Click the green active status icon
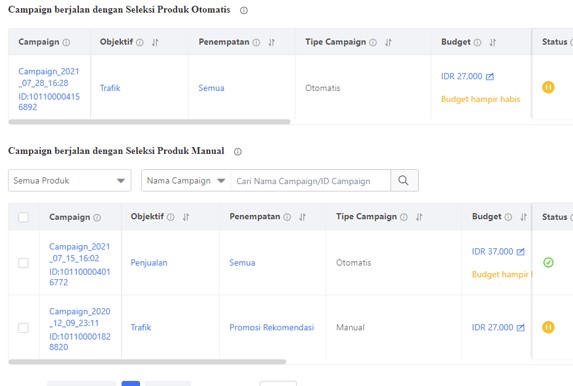The width and height of the screenshot is (573, 386). (x=548, y=262)
